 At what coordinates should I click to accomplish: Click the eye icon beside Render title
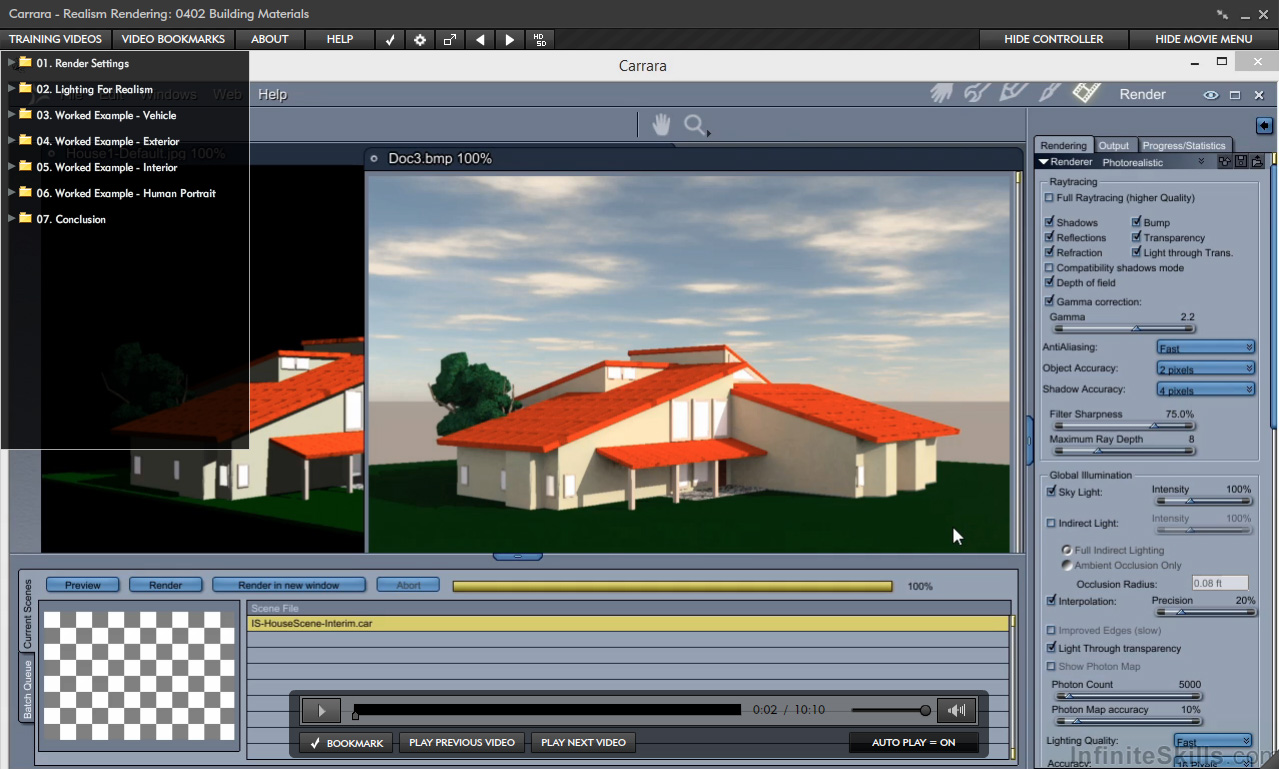1211,95
